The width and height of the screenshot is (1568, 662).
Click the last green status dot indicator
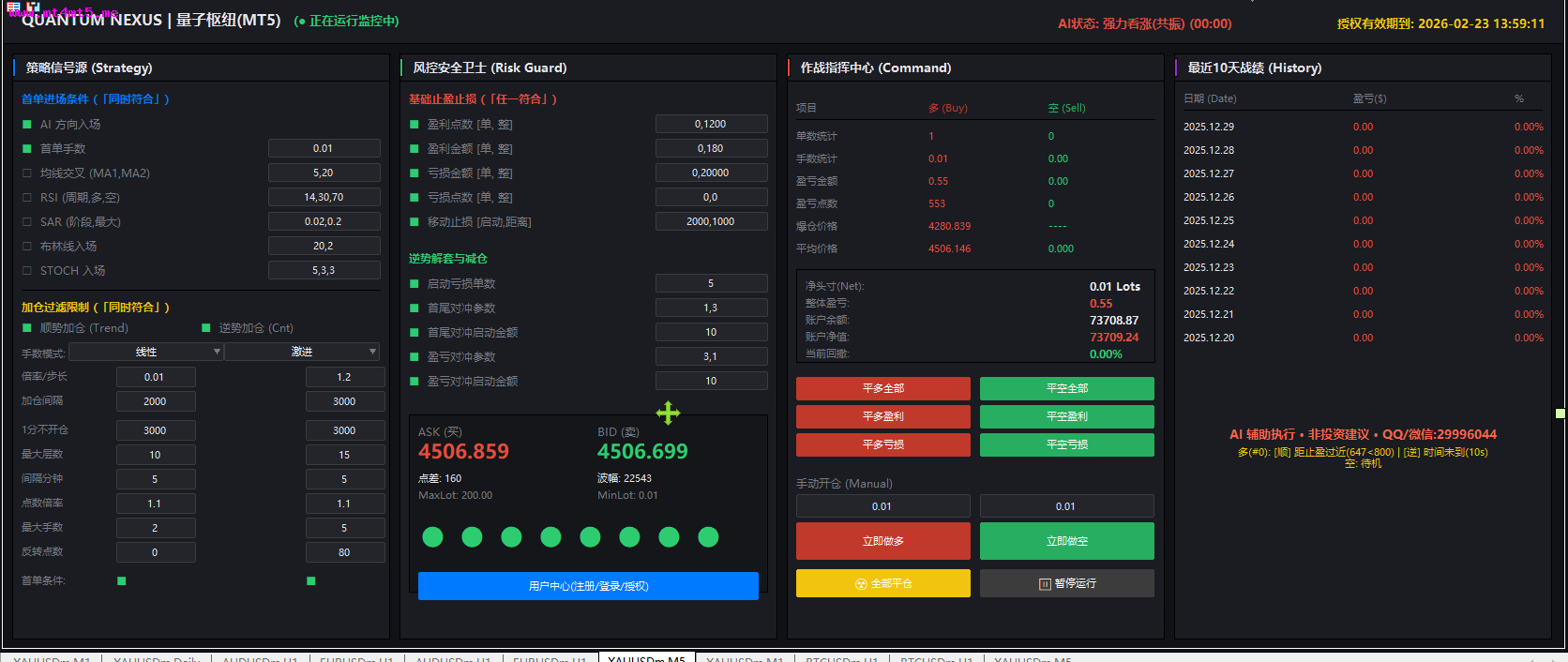point(708,536)
